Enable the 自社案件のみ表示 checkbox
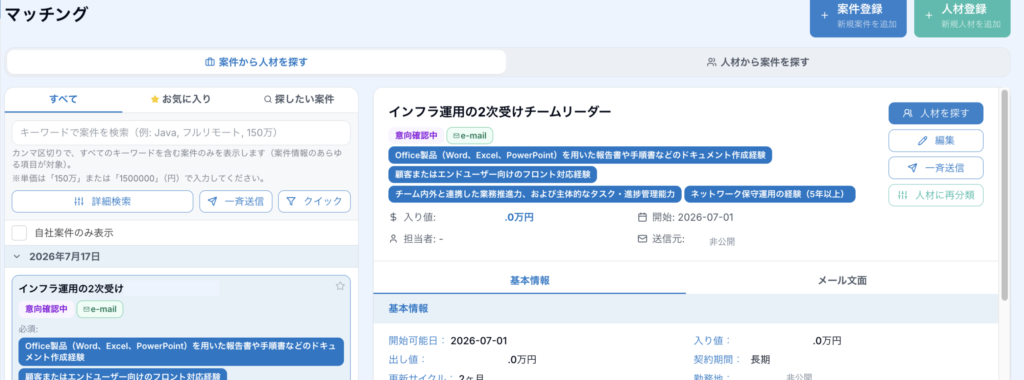This screenshot has width=1024, height=380. 19,233
